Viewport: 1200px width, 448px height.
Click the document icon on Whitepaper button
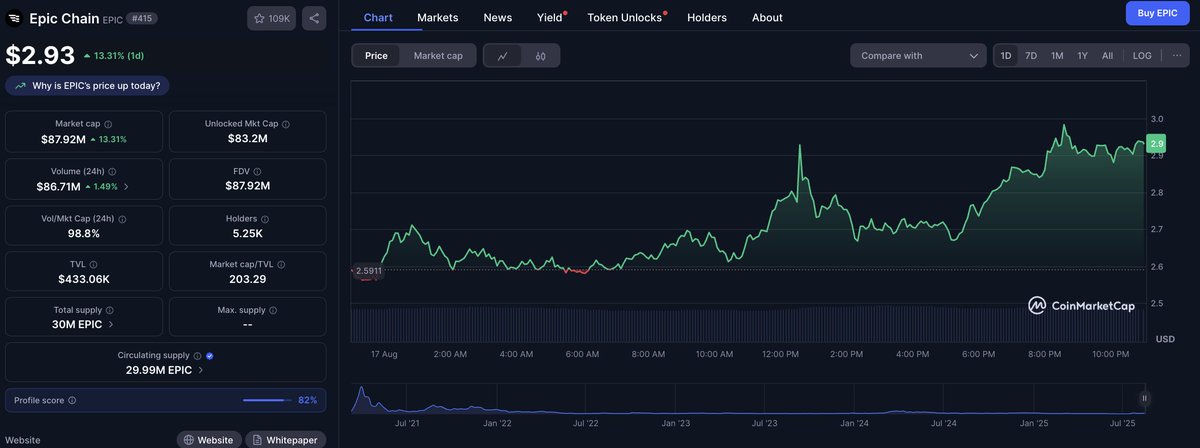[257, 440]
